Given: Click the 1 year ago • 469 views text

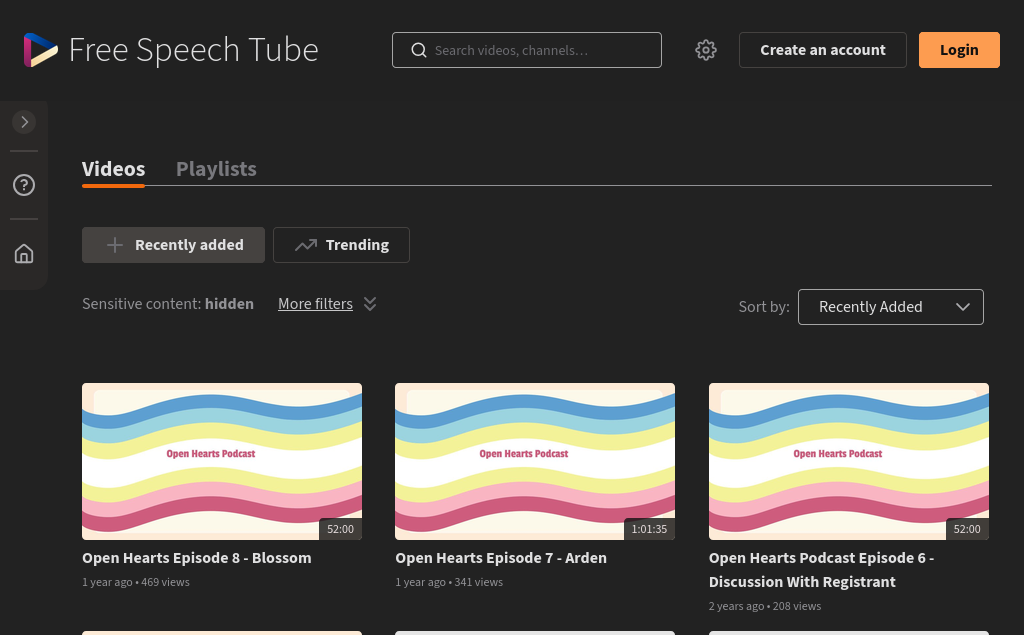Looking at the screenshot, I should point(136,582).
